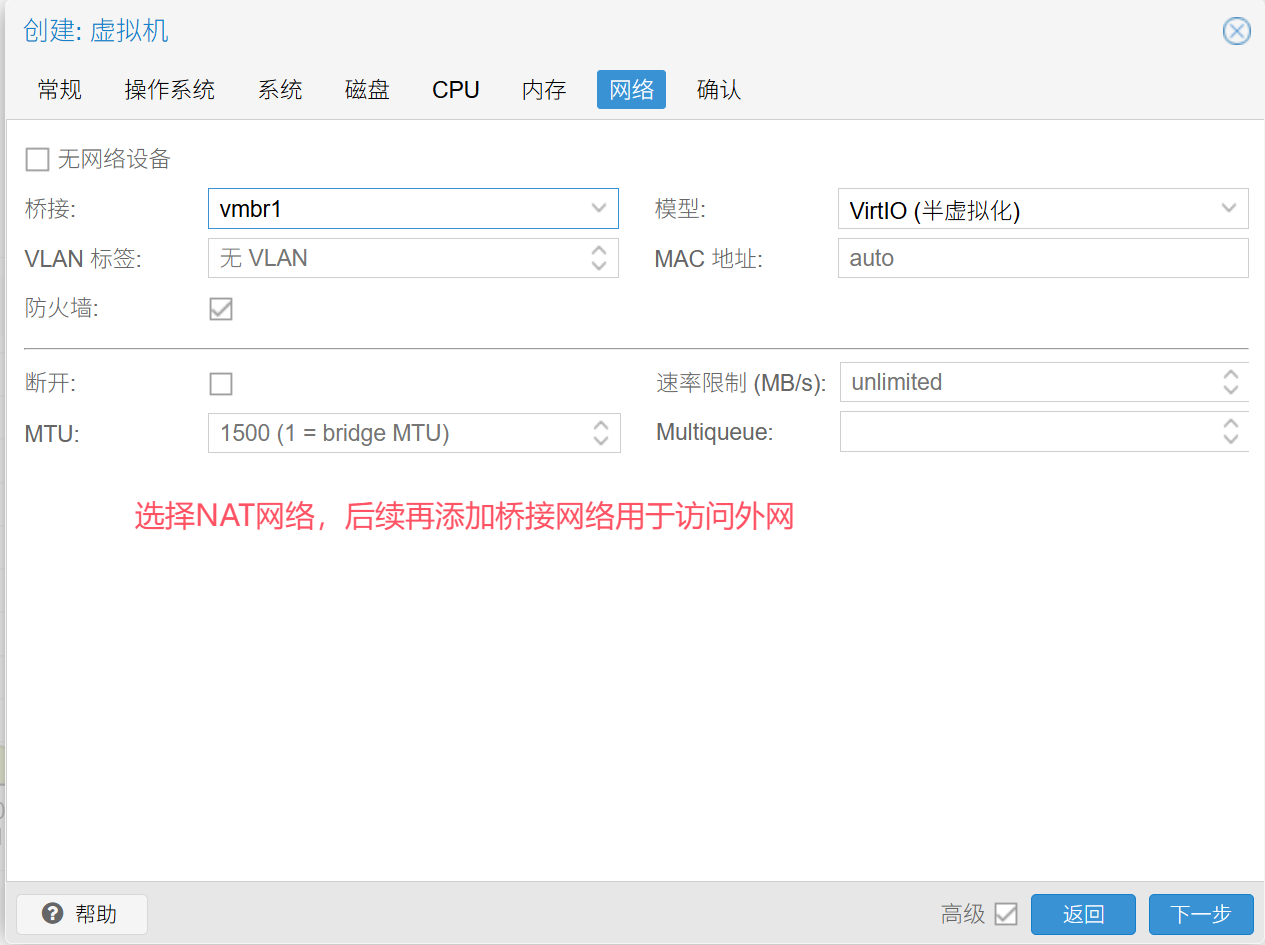1265x945 pixels.
Task: Enable the no network device checkbox
Action: coord(37,159)
